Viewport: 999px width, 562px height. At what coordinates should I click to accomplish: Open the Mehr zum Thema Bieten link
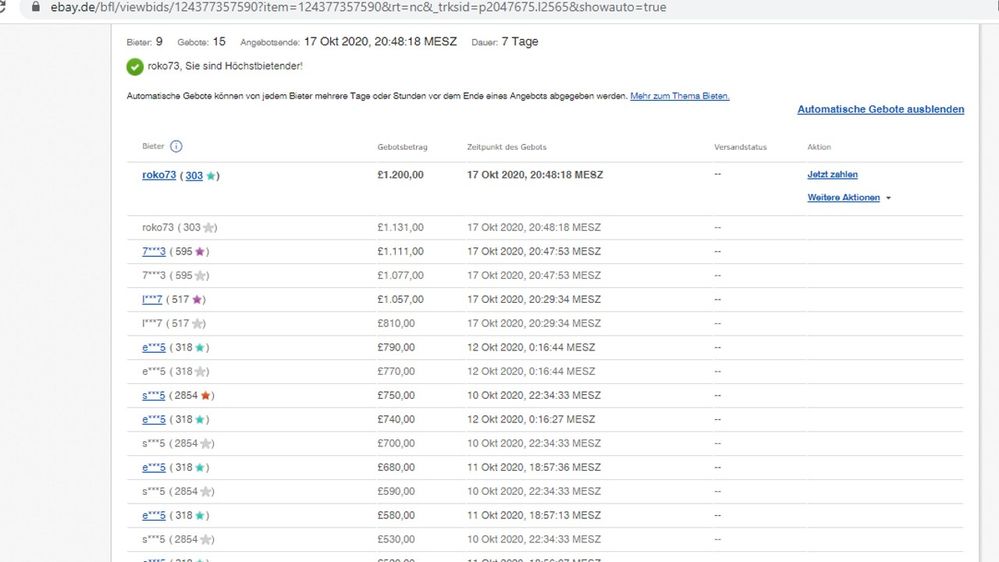click(x=680, y=96)
